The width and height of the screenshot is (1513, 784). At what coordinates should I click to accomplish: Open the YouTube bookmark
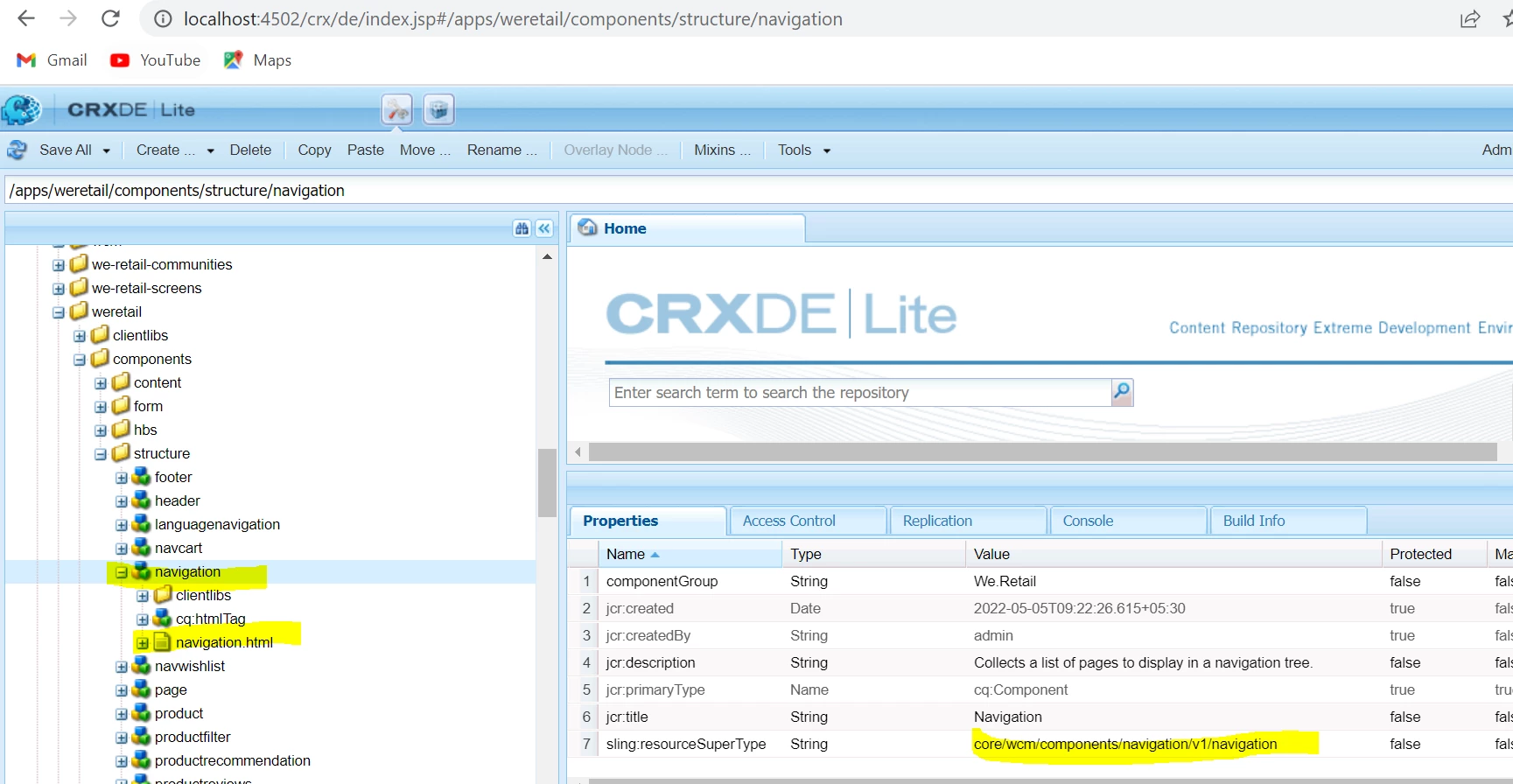point(156,60)
